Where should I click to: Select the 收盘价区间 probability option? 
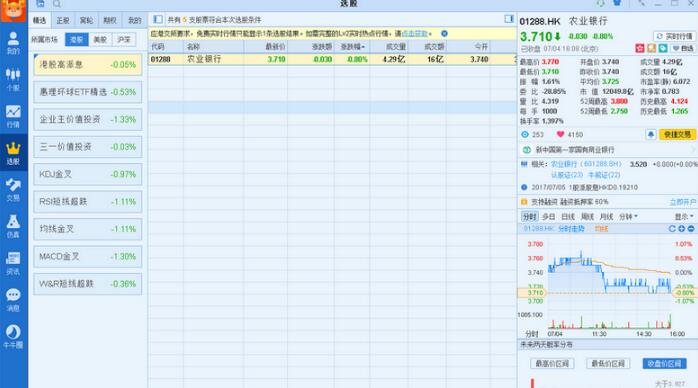pos(664,364)
